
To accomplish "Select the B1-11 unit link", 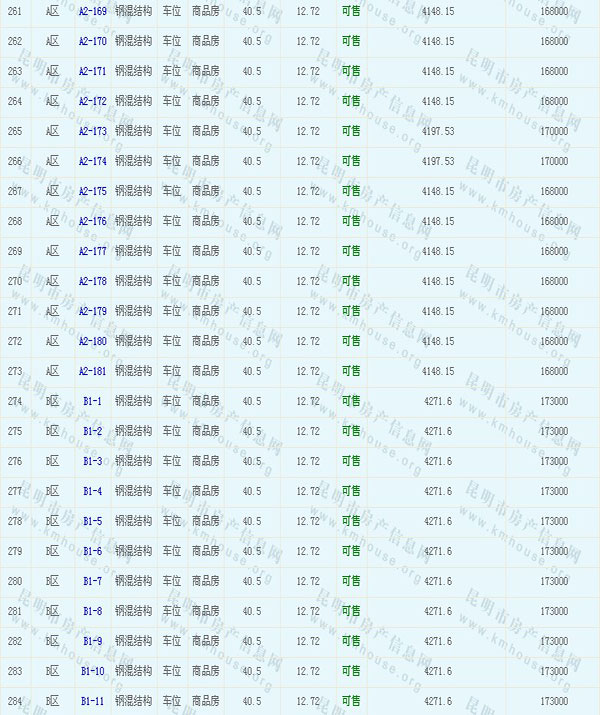I will pyautogui.click(x=92, y=701).
